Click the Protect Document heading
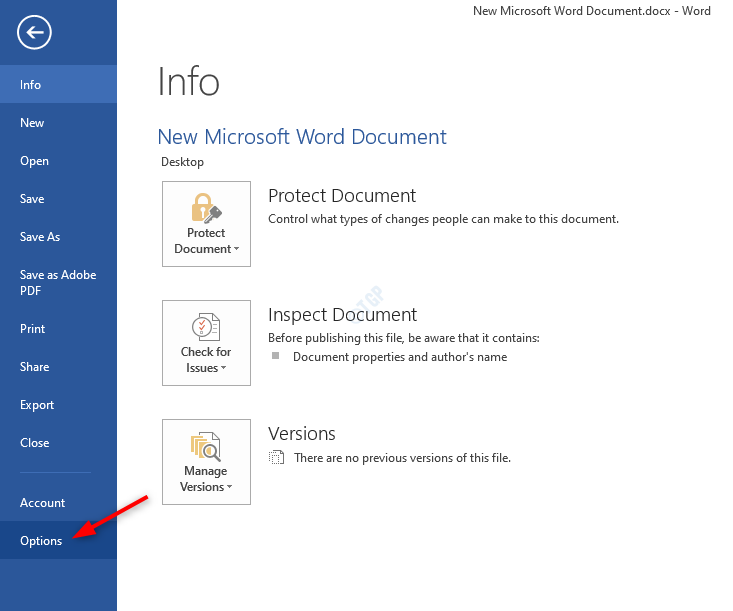Screen dimensions: 733x611 [x=342, y=195]
